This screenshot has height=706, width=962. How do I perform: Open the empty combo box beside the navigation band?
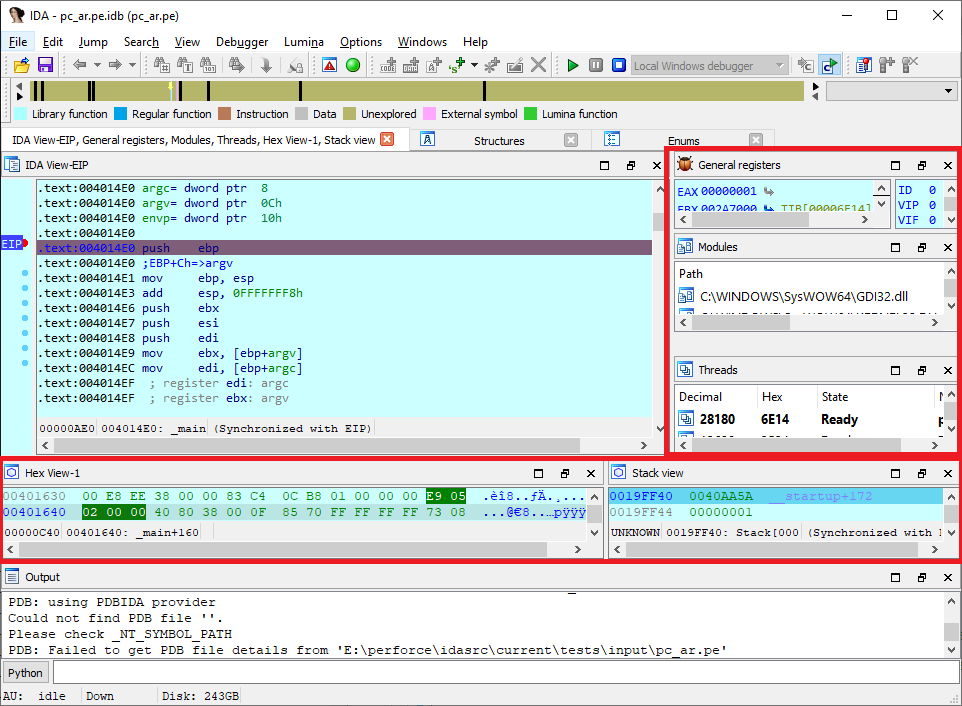tap(892, 91)
